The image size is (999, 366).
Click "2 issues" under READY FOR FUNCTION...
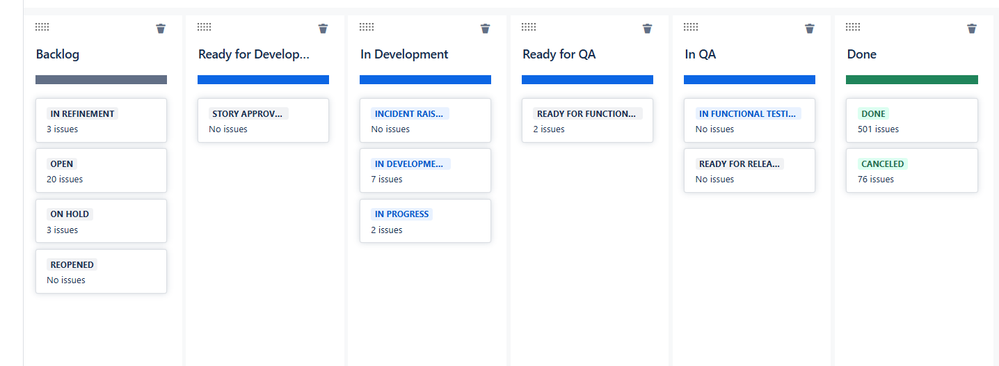pos(549,129)
